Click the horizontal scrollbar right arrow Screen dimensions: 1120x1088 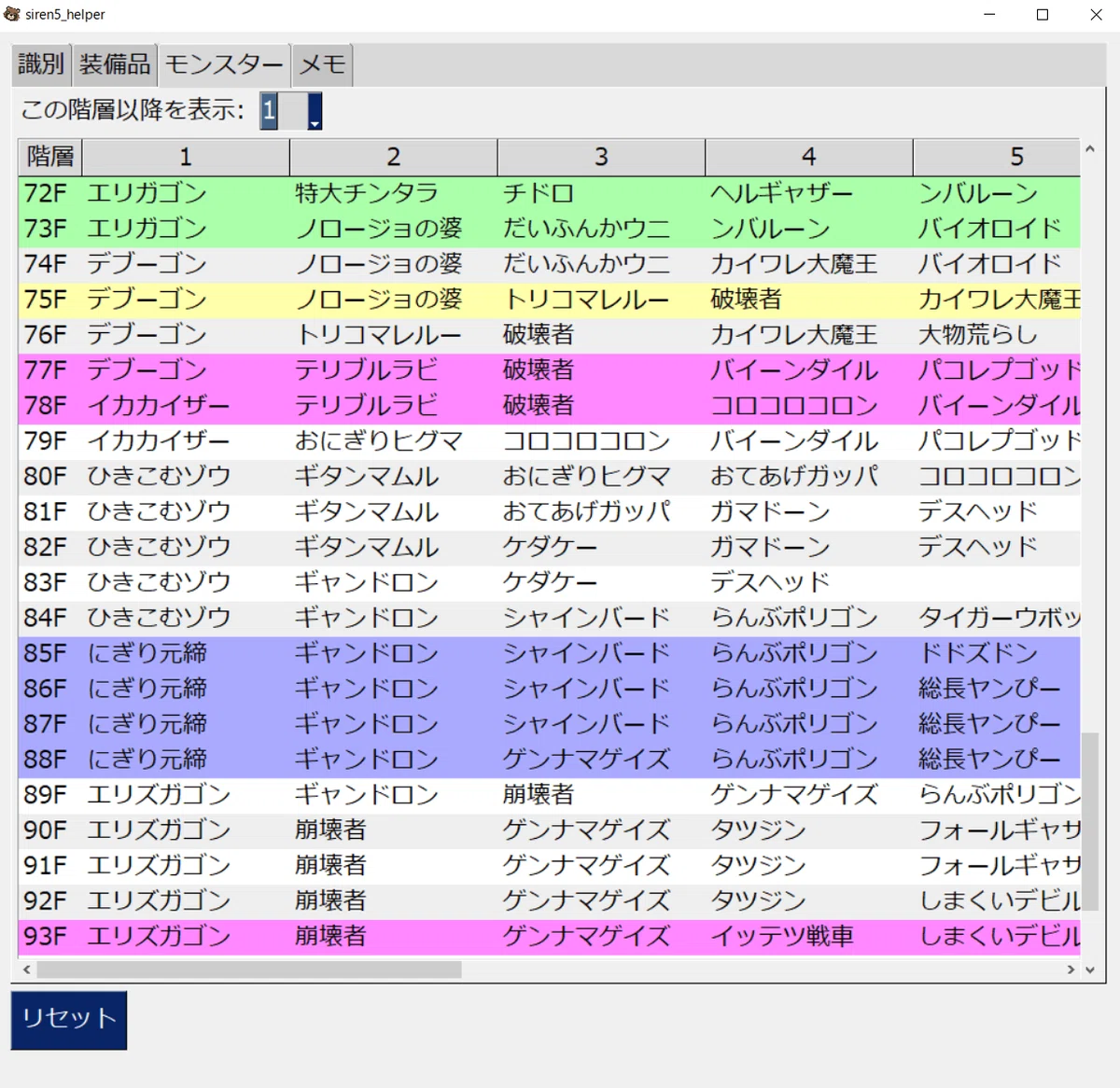[1071, 969]
